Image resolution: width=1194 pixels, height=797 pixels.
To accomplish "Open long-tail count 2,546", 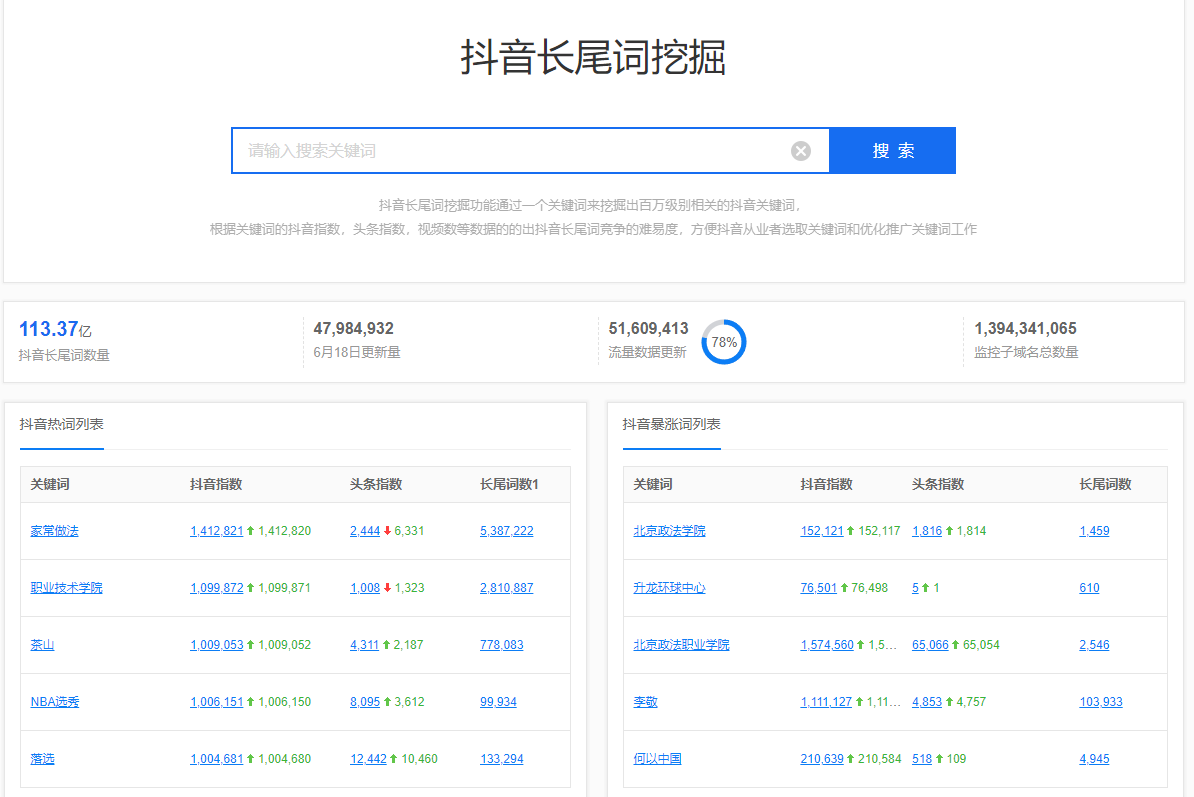I will point(1094,645).
